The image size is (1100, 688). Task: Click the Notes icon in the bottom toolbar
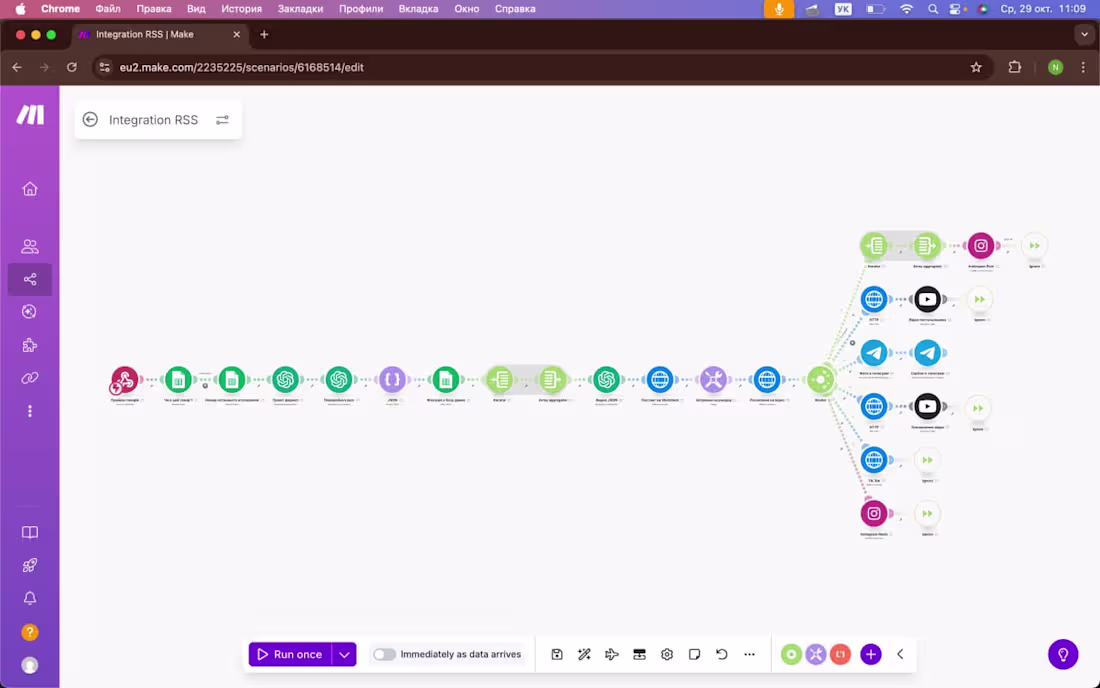[695, 654]
